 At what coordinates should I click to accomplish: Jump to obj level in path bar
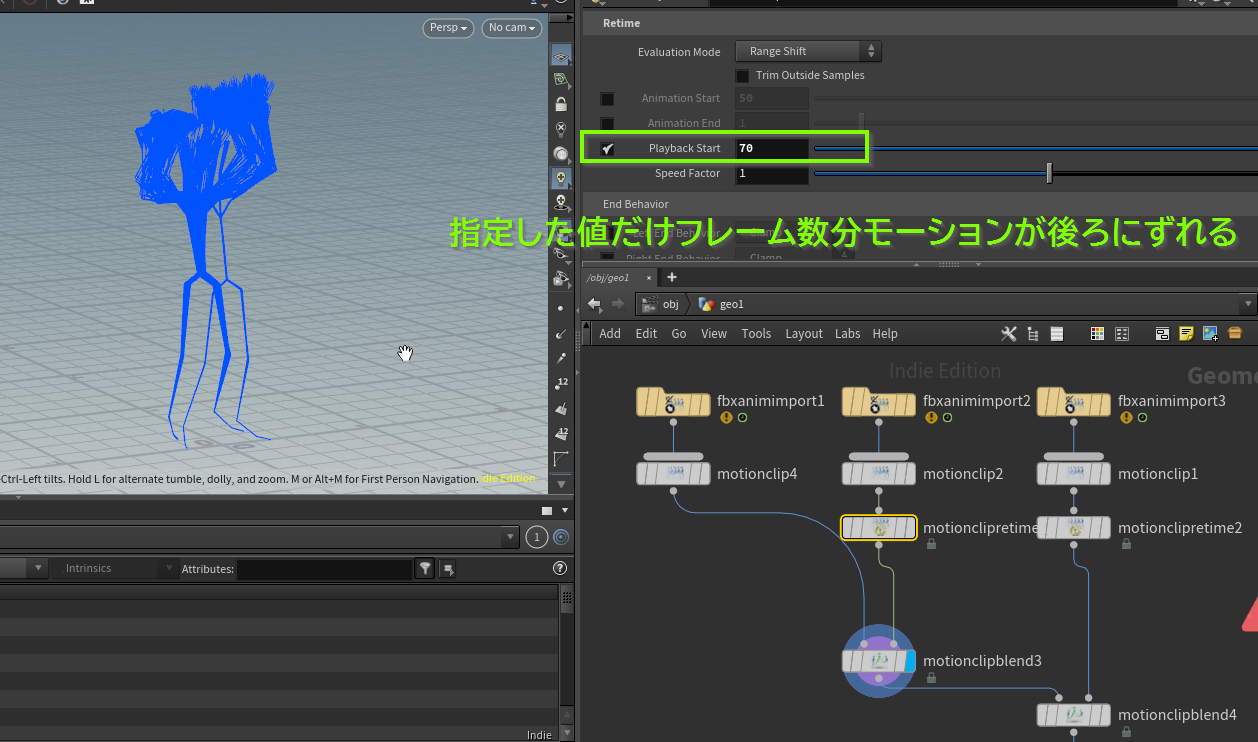tap(660, 304)
